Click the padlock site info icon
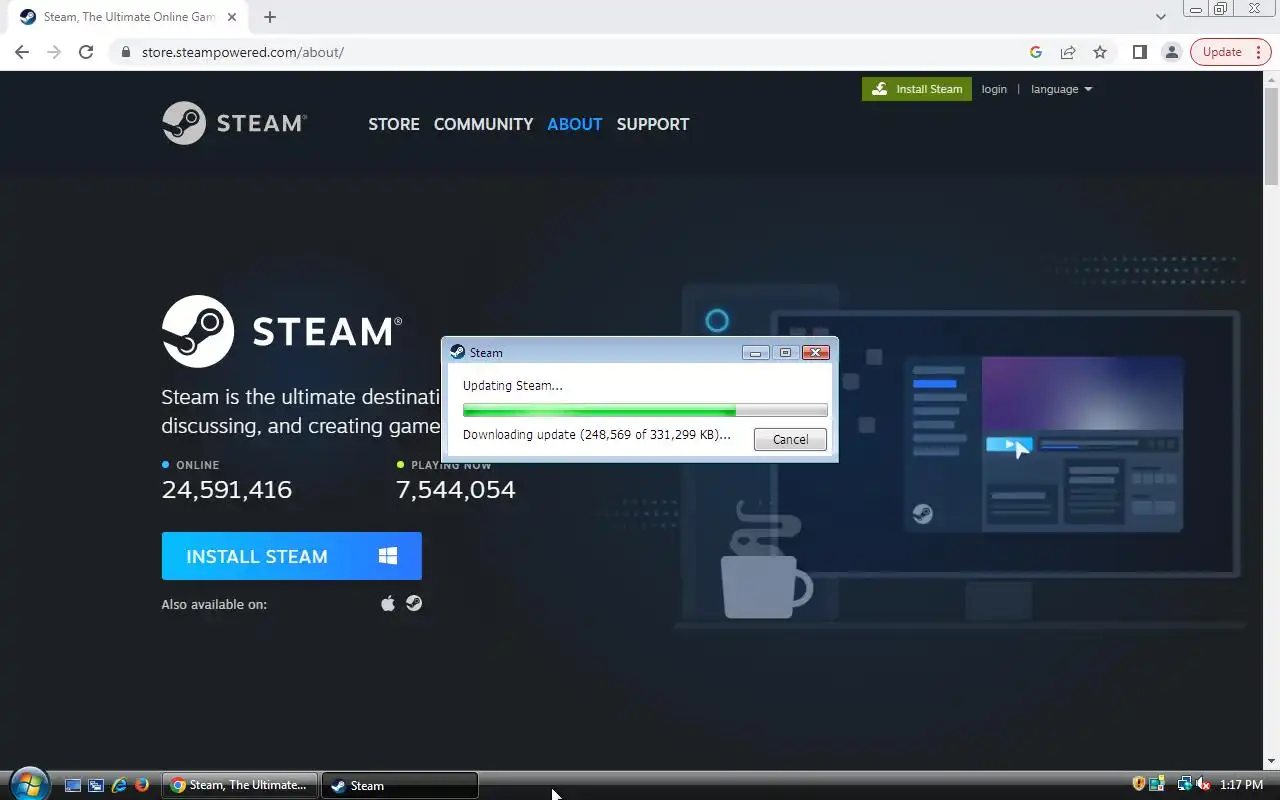The width and height of the screenshot is (1280, 800). [125, 52]
